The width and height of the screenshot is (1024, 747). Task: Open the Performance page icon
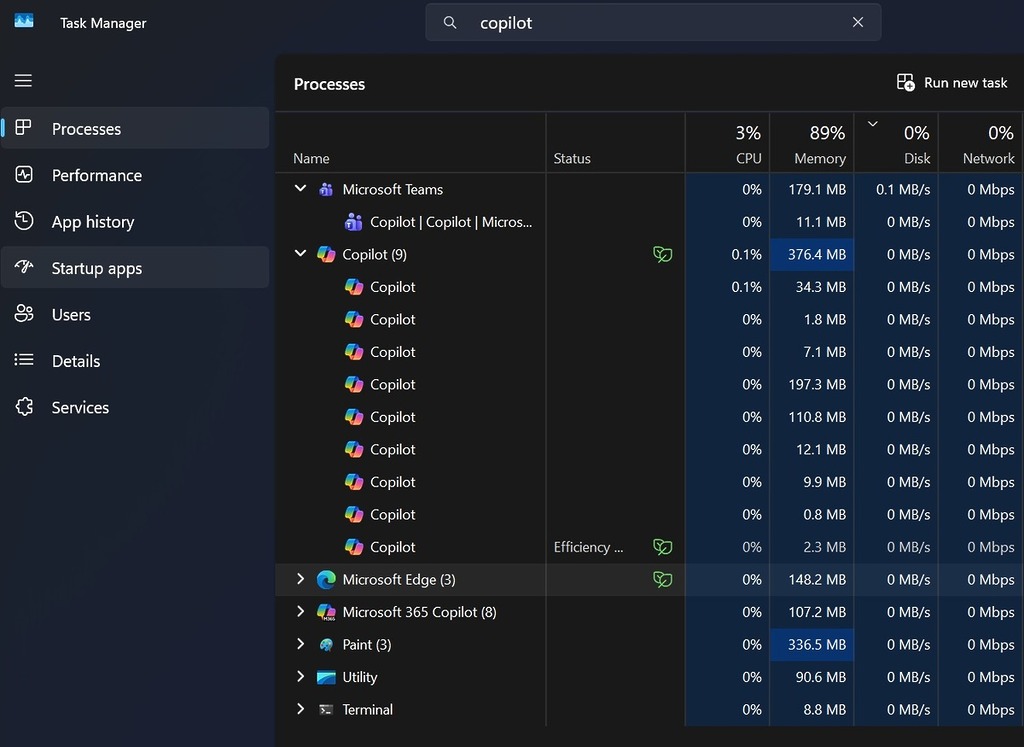click(x=23, y=175)
